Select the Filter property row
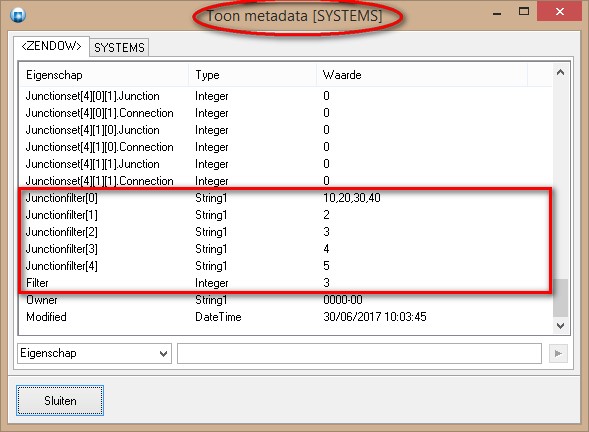 point(285,283)
